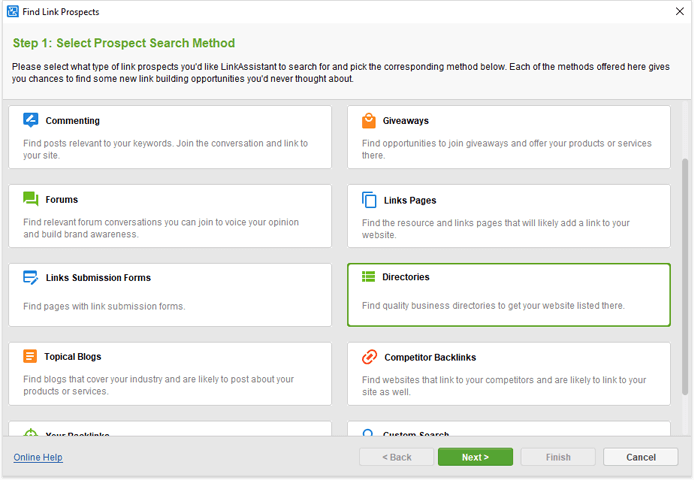Click the green Forums chat icon
This screenshot has width=694, height=480.
31,199
